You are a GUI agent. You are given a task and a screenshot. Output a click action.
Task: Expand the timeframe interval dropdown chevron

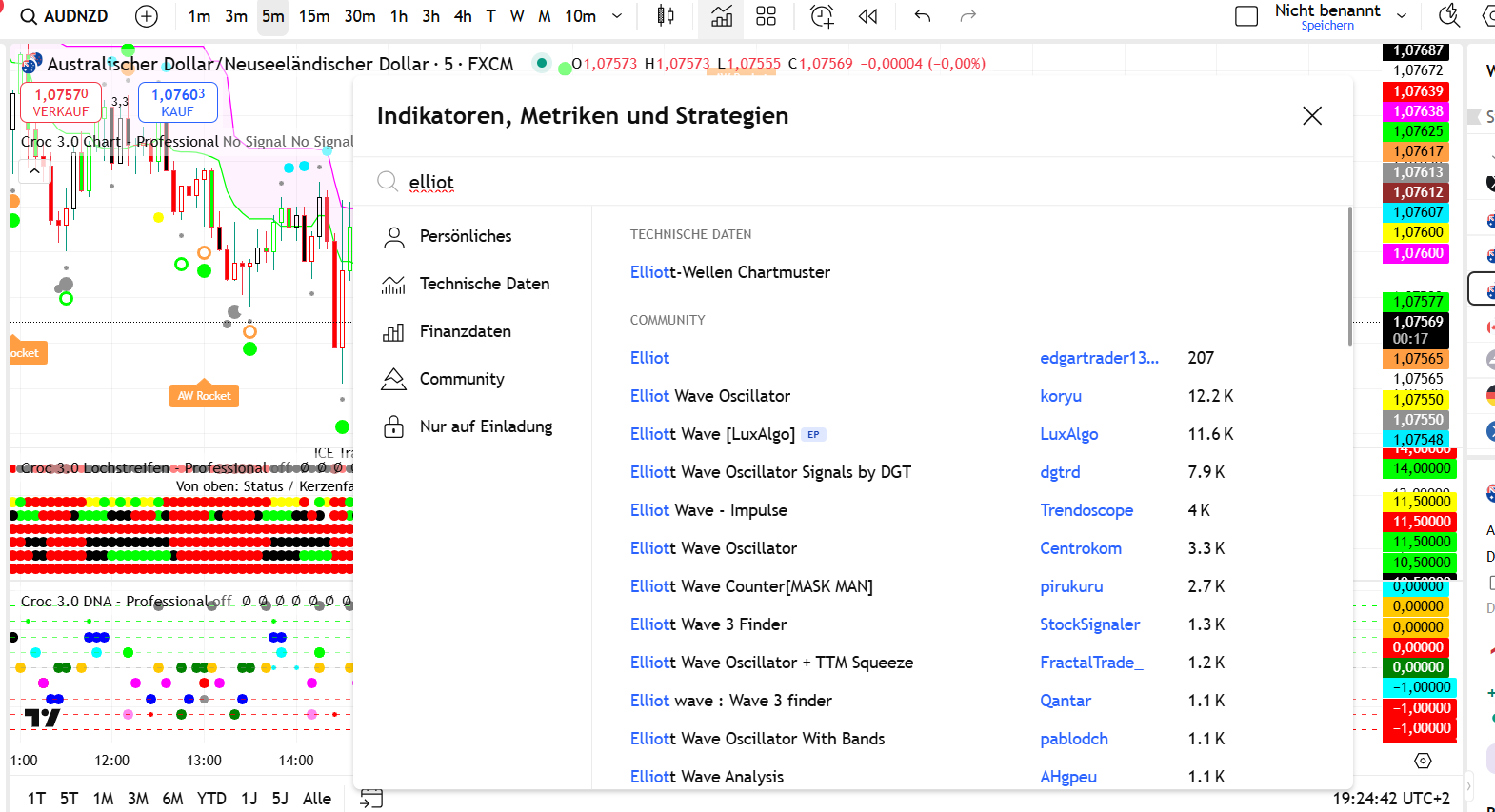click(617, 16)
